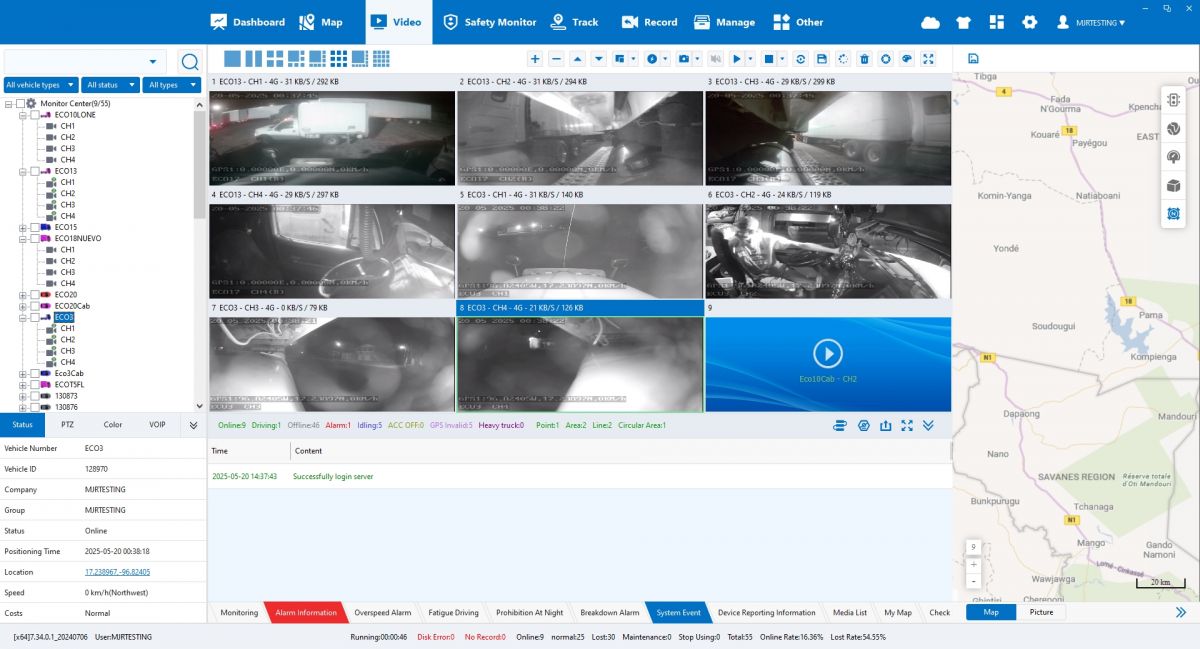Click the traffic light icon on the map
Screen dimensions: 1200x649
[x=1174, y=100]
